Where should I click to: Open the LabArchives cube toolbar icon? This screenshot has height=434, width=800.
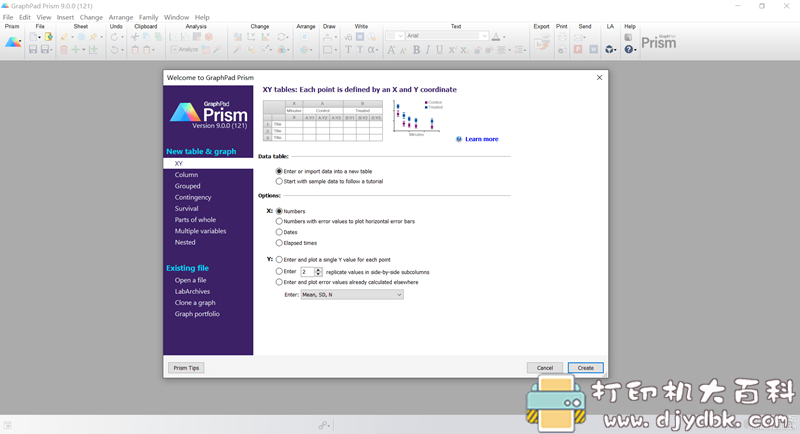(609, 49)
